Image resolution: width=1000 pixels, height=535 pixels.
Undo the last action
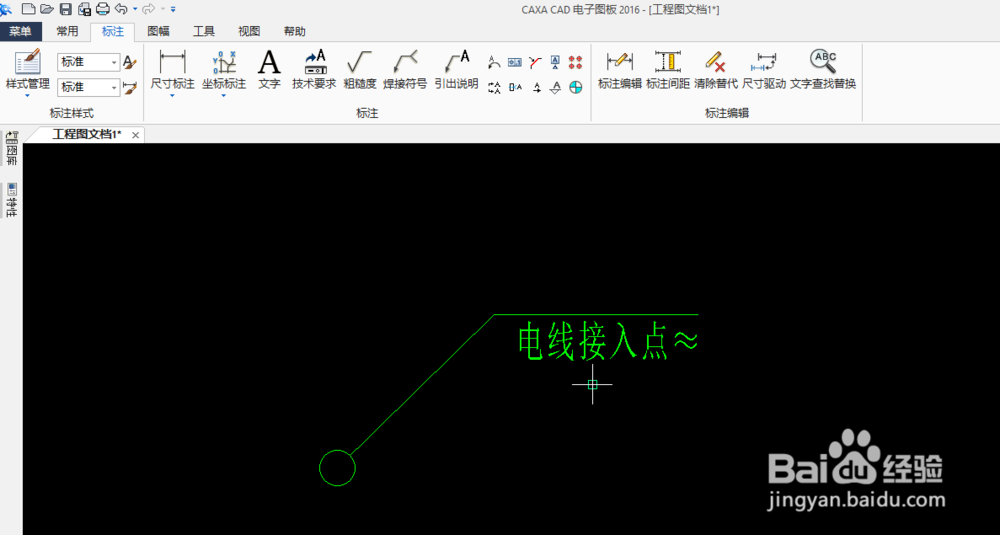(121, 9)
